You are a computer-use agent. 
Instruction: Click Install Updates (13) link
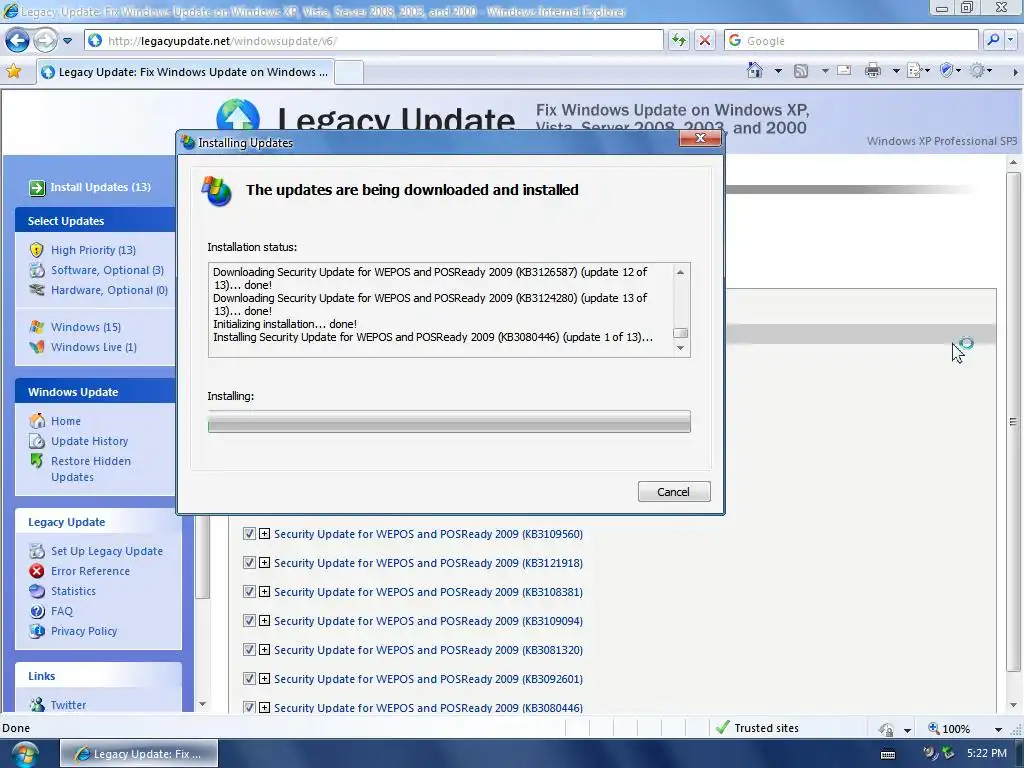[x=101, y=187]
